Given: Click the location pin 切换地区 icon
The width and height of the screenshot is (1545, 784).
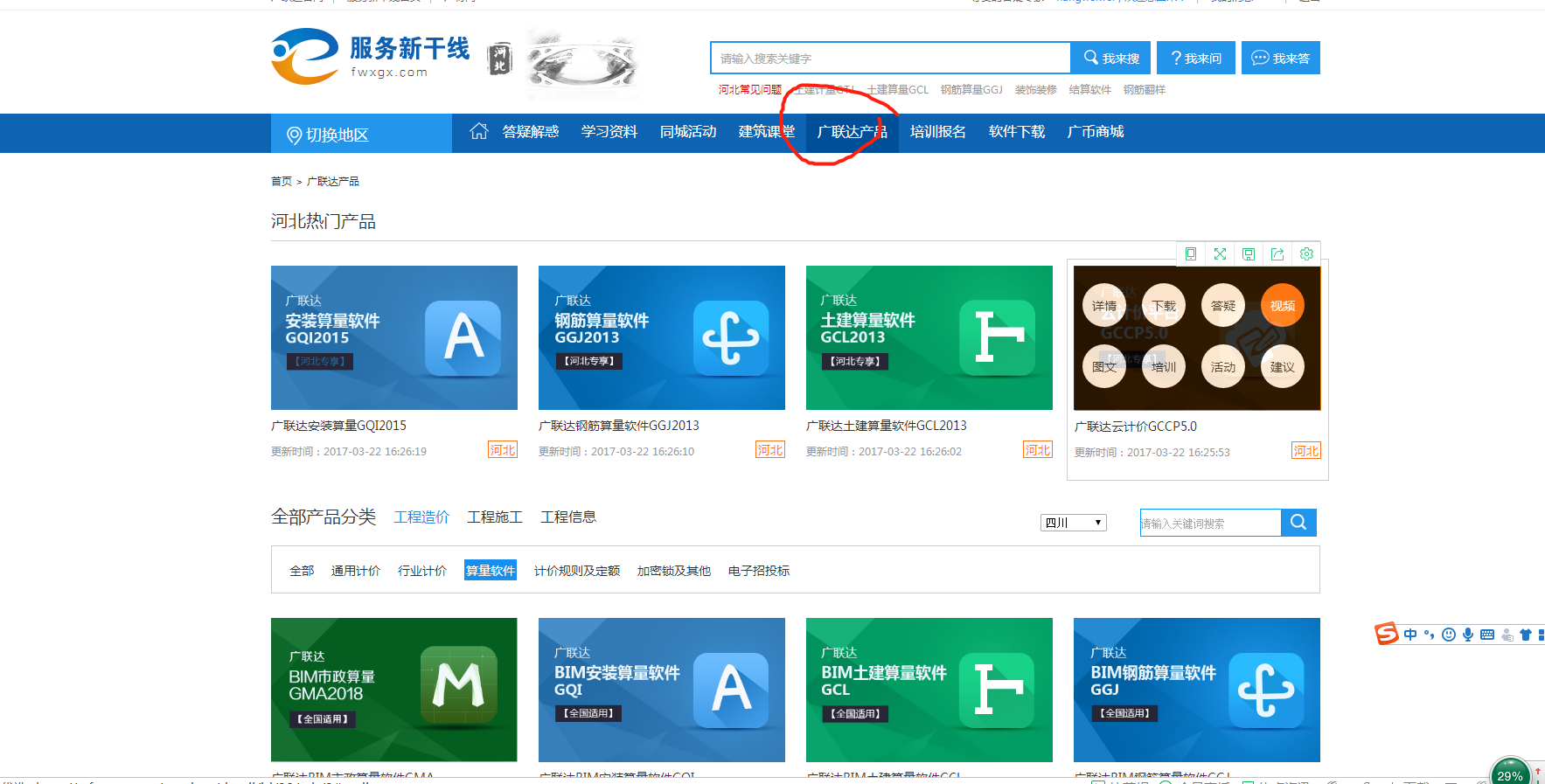Looking at the screenshot, I should click(x=295, y=135).
